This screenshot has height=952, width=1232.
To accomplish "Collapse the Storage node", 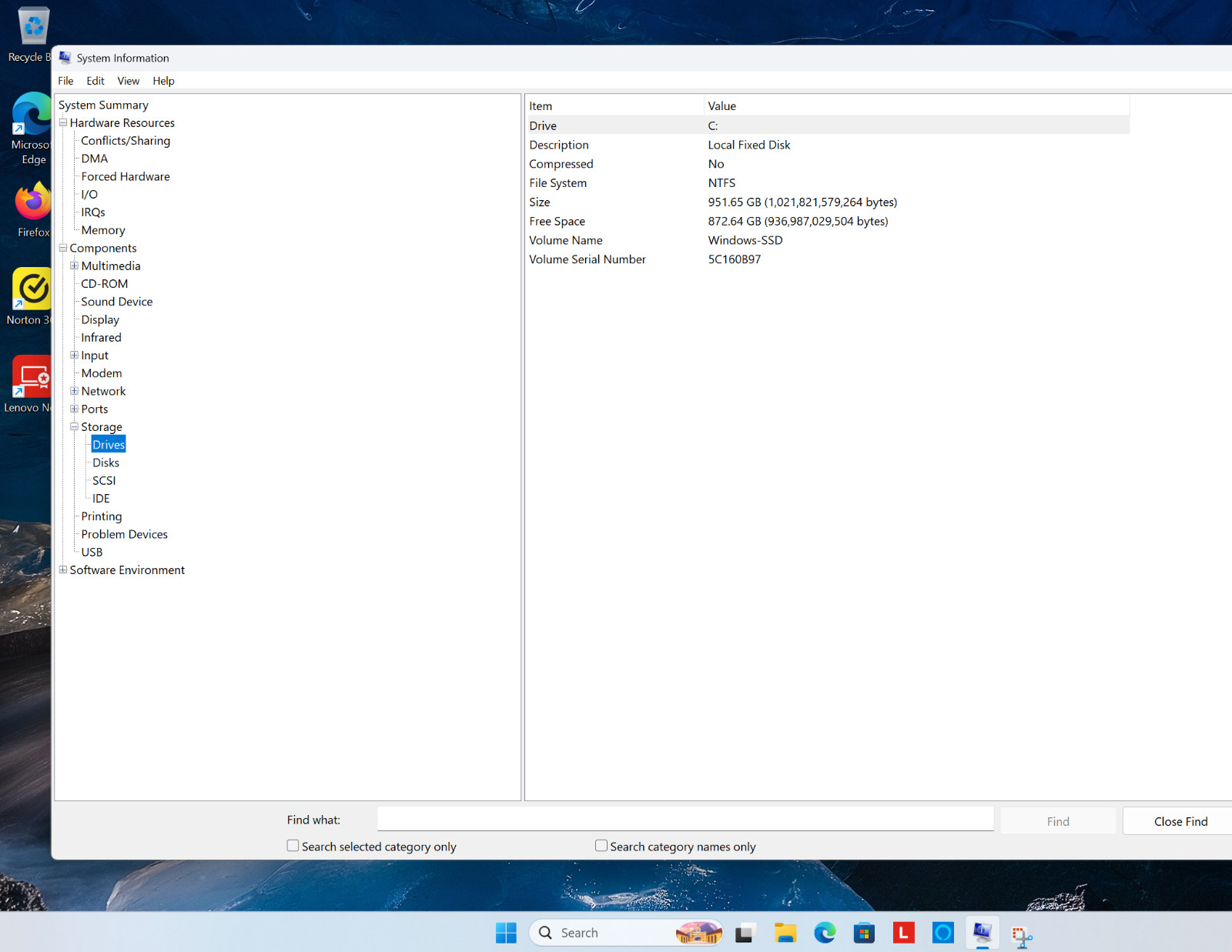I will [75, 426].
